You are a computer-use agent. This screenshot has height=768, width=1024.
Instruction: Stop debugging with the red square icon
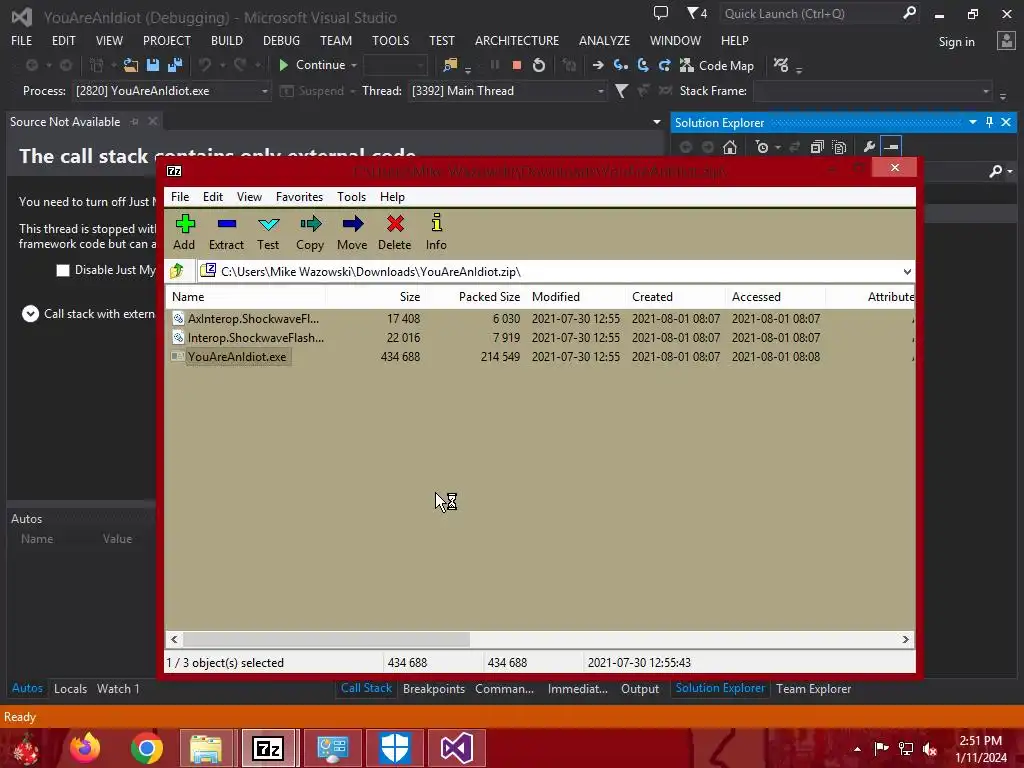tap(517, 65)
